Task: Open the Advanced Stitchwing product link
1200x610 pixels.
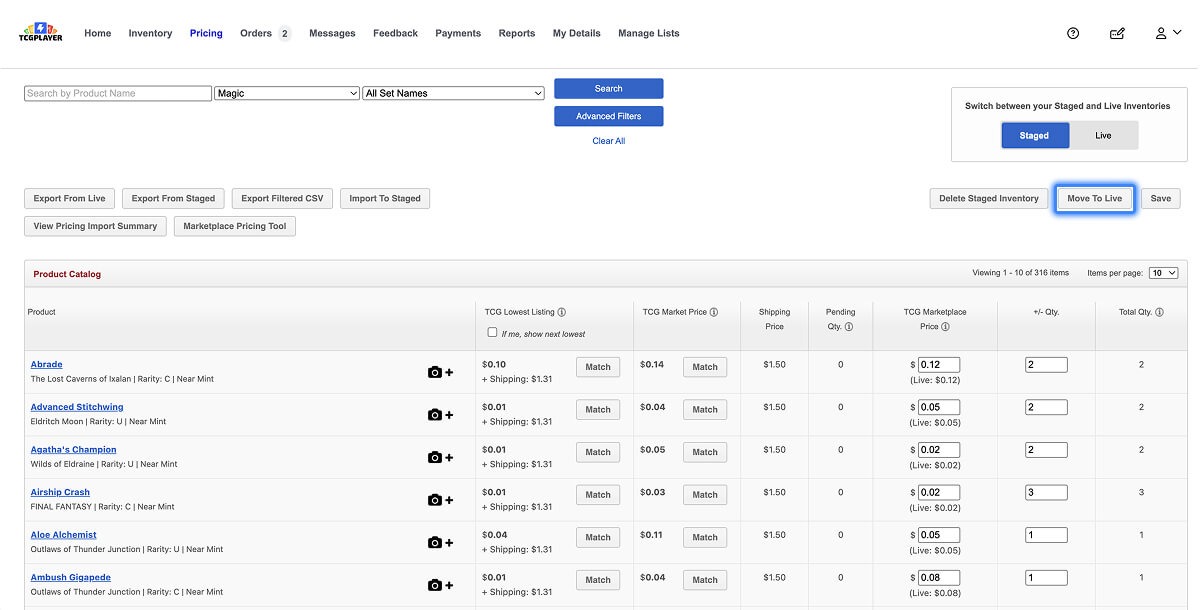Action: click(x=77, y=407)
